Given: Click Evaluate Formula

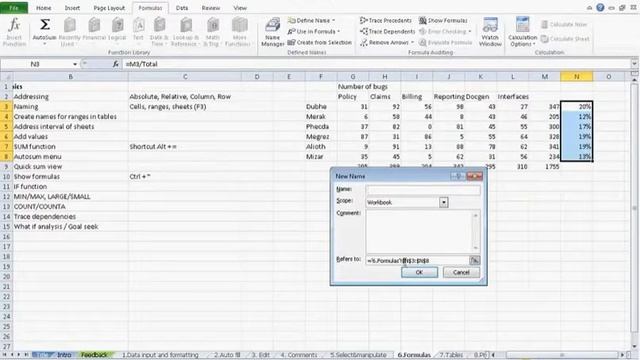Looking at the screenshot, I should [445, 42].
